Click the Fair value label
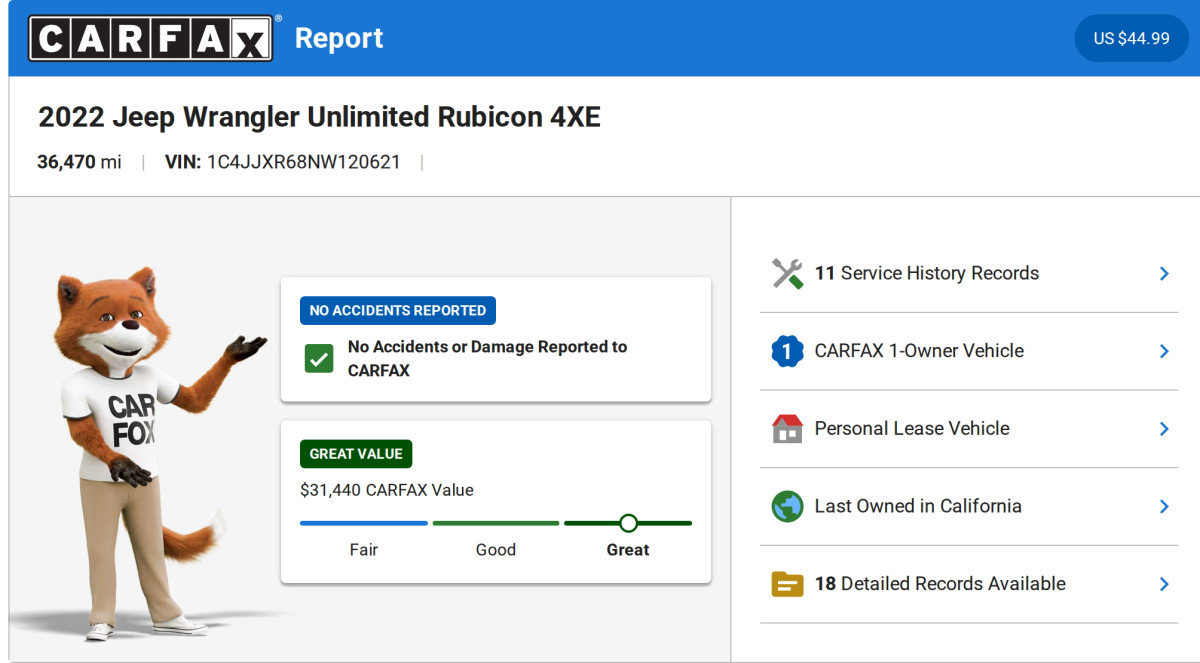 364,550
